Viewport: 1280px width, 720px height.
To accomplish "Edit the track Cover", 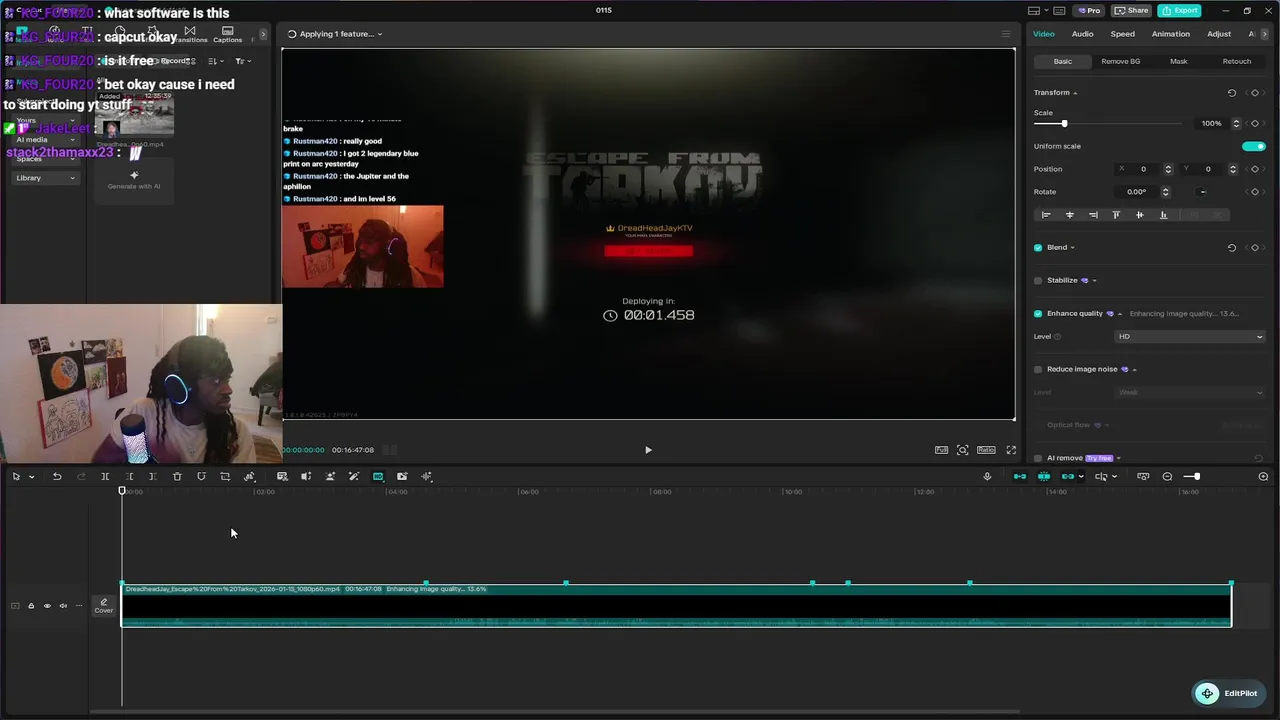I will 103,606.
